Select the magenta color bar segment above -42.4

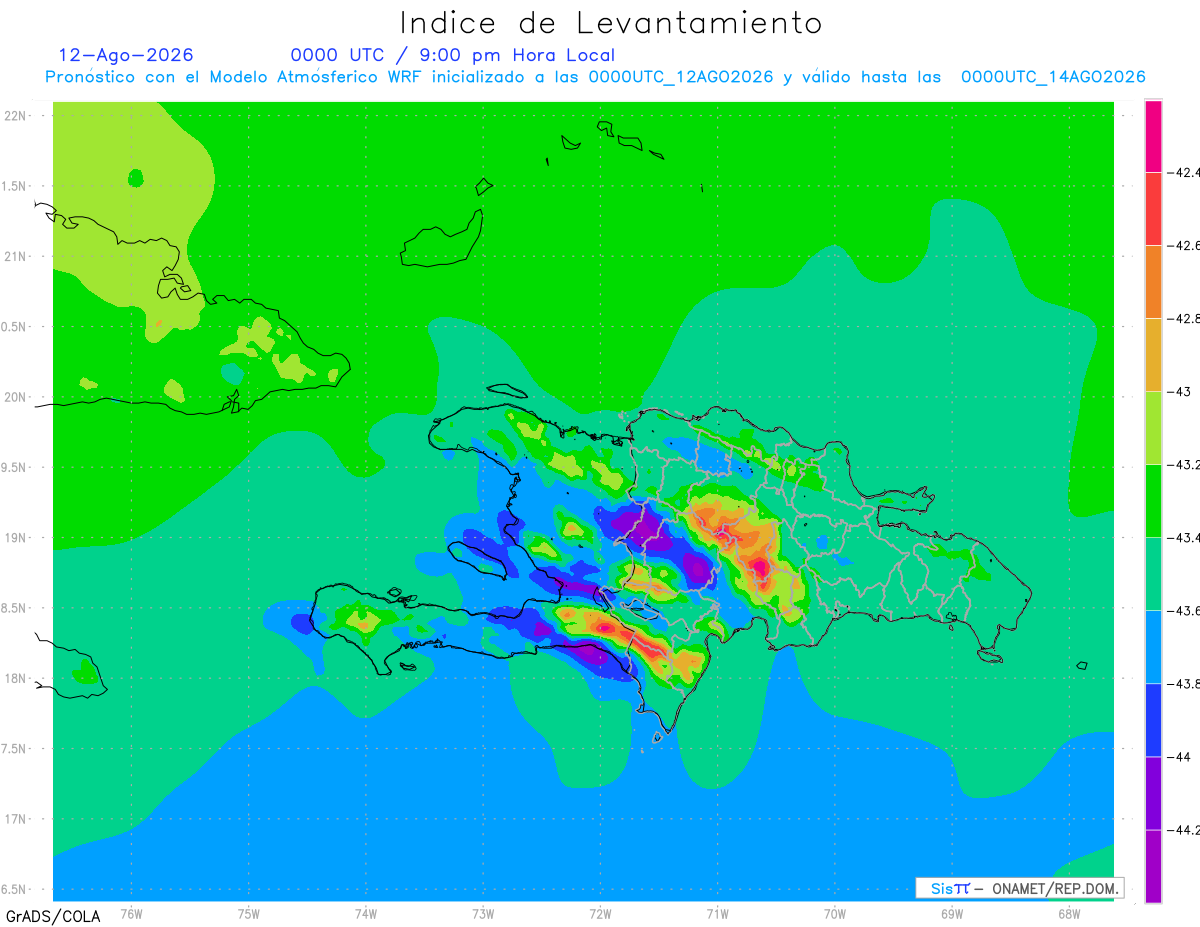1153,136
